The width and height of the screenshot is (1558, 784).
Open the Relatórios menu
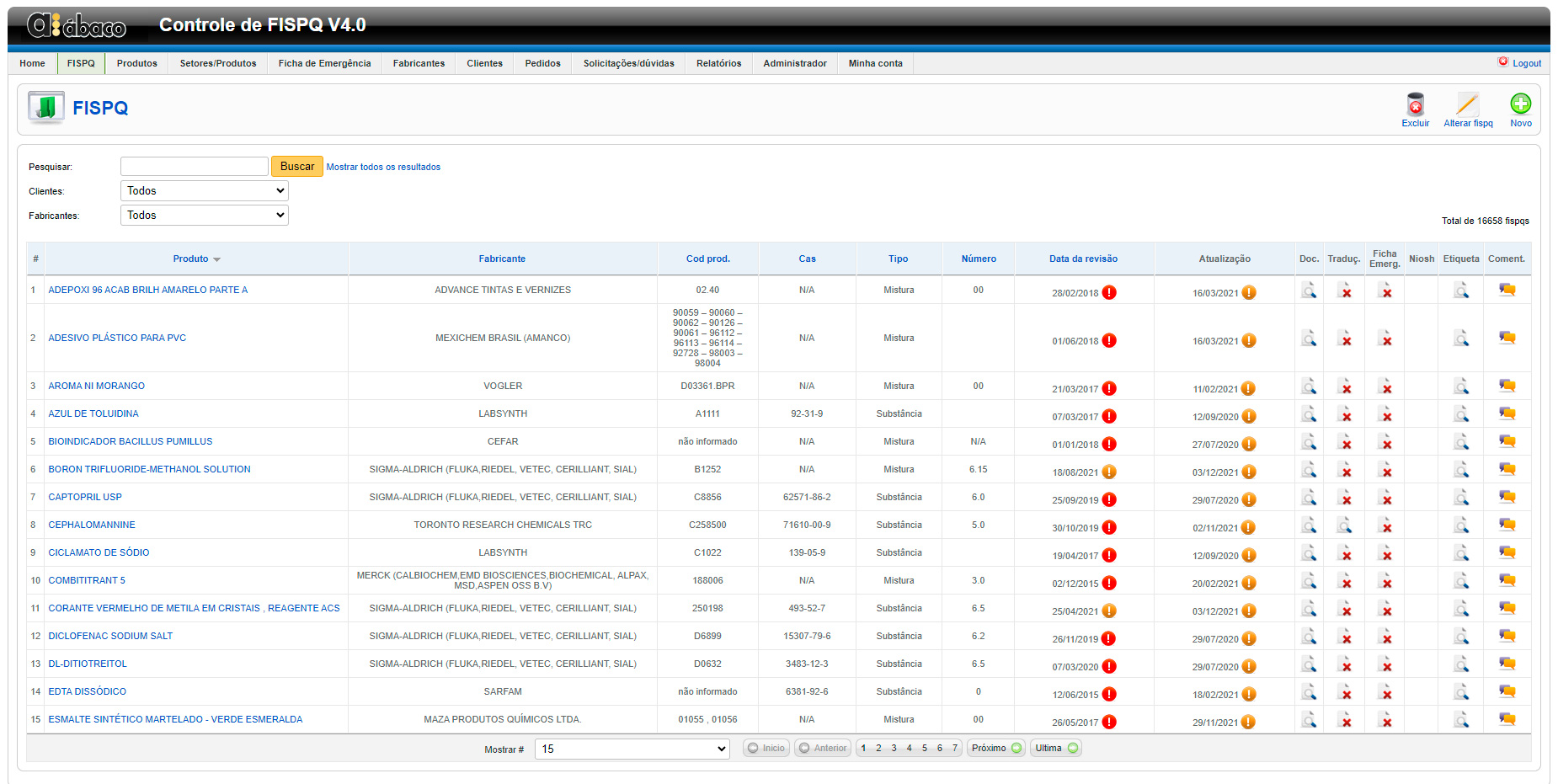click(x=719, y=63)
